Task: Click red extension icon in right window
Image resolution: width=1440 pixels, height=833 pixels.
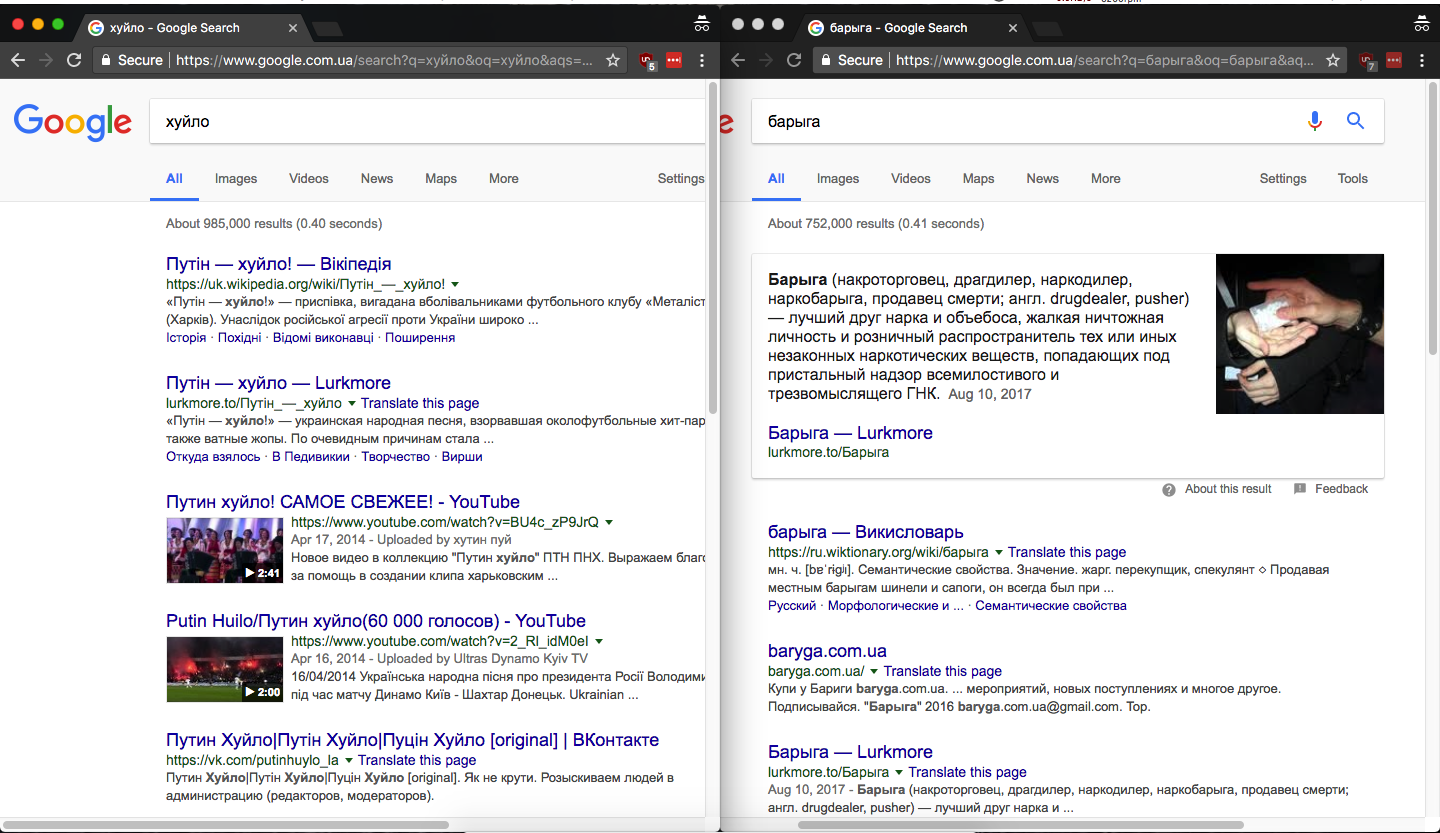Action: [x=1393, y=60]
